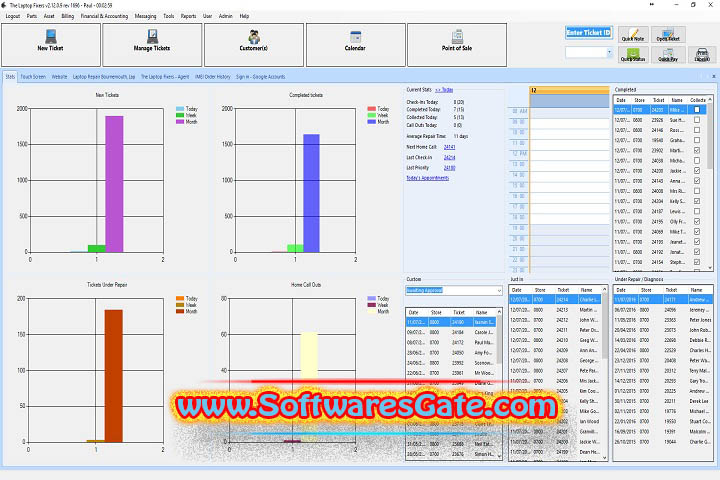Open the Messaging menu
Viewport: 720px width, 480px height.
point(146,16)
